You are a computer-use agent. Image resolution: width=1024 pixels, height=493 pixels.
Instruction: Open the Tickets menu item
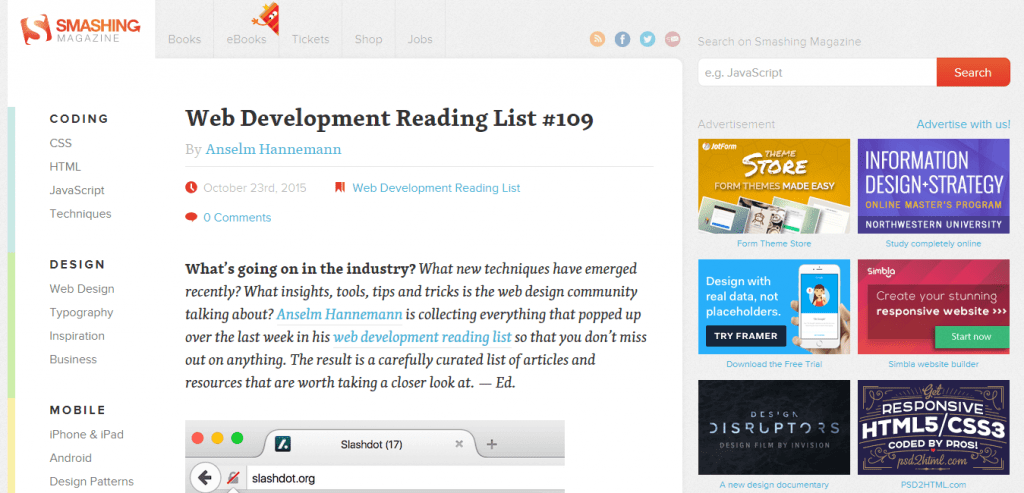pyautogui.click(x=310, y=39)
